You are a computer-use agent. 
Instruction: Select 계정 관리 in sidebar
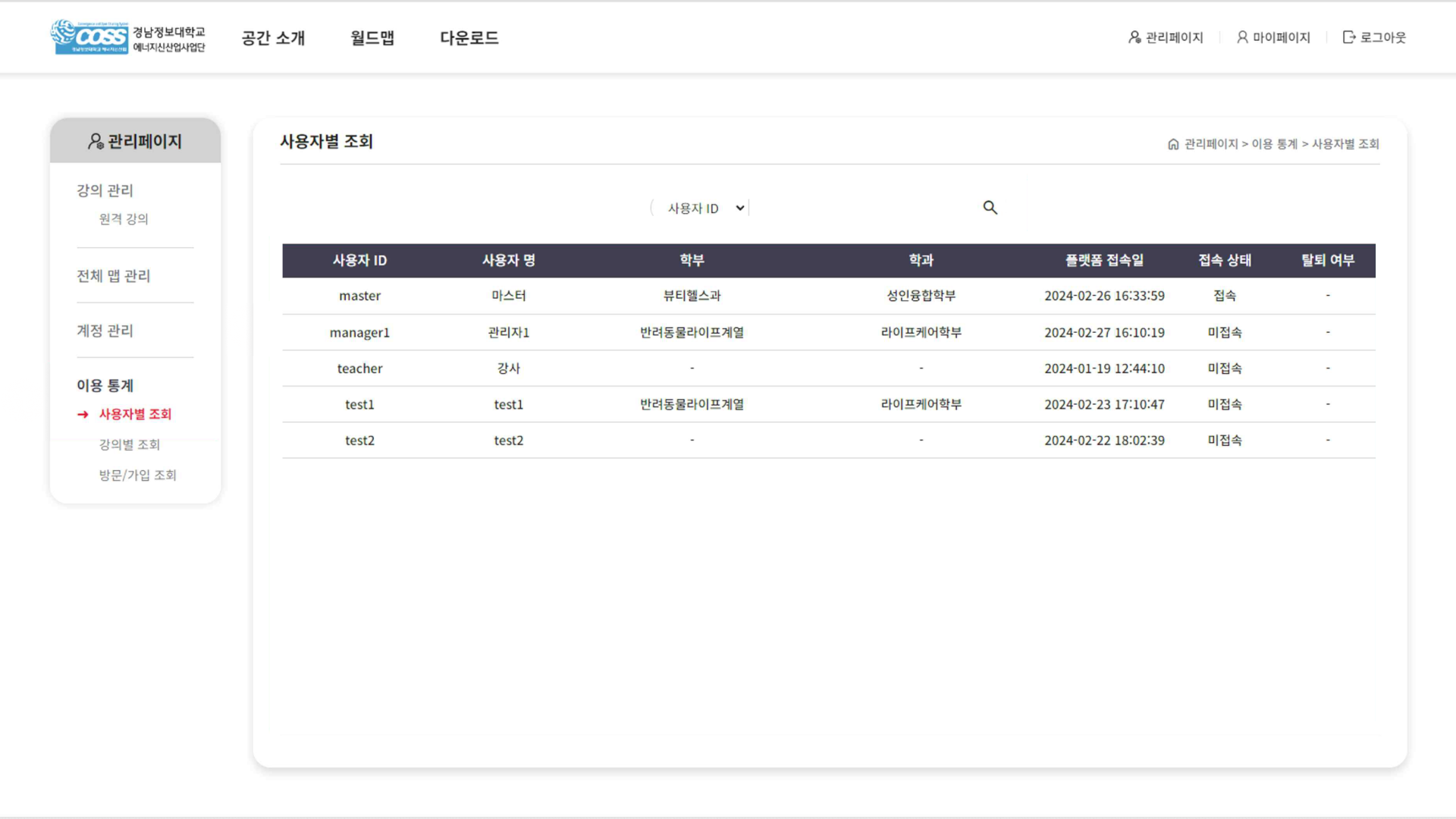(105, 331)
